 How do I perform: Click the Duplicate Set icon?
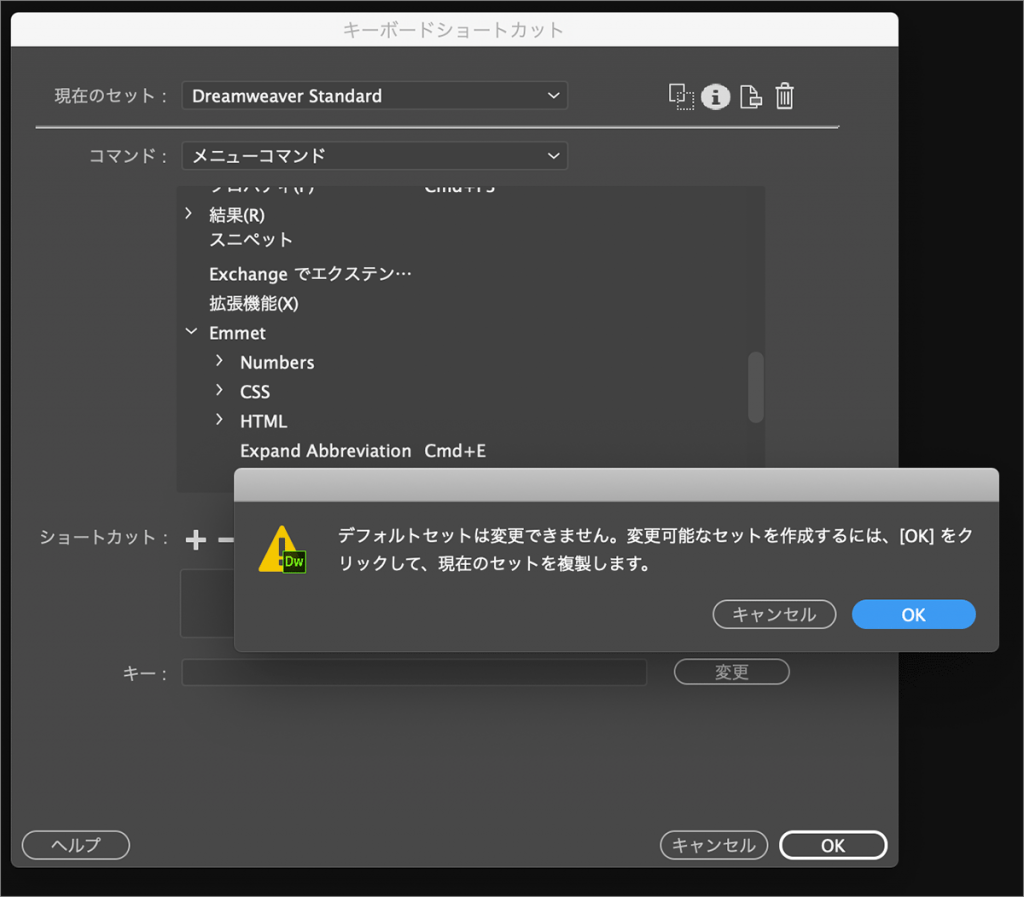pos(681,96)
